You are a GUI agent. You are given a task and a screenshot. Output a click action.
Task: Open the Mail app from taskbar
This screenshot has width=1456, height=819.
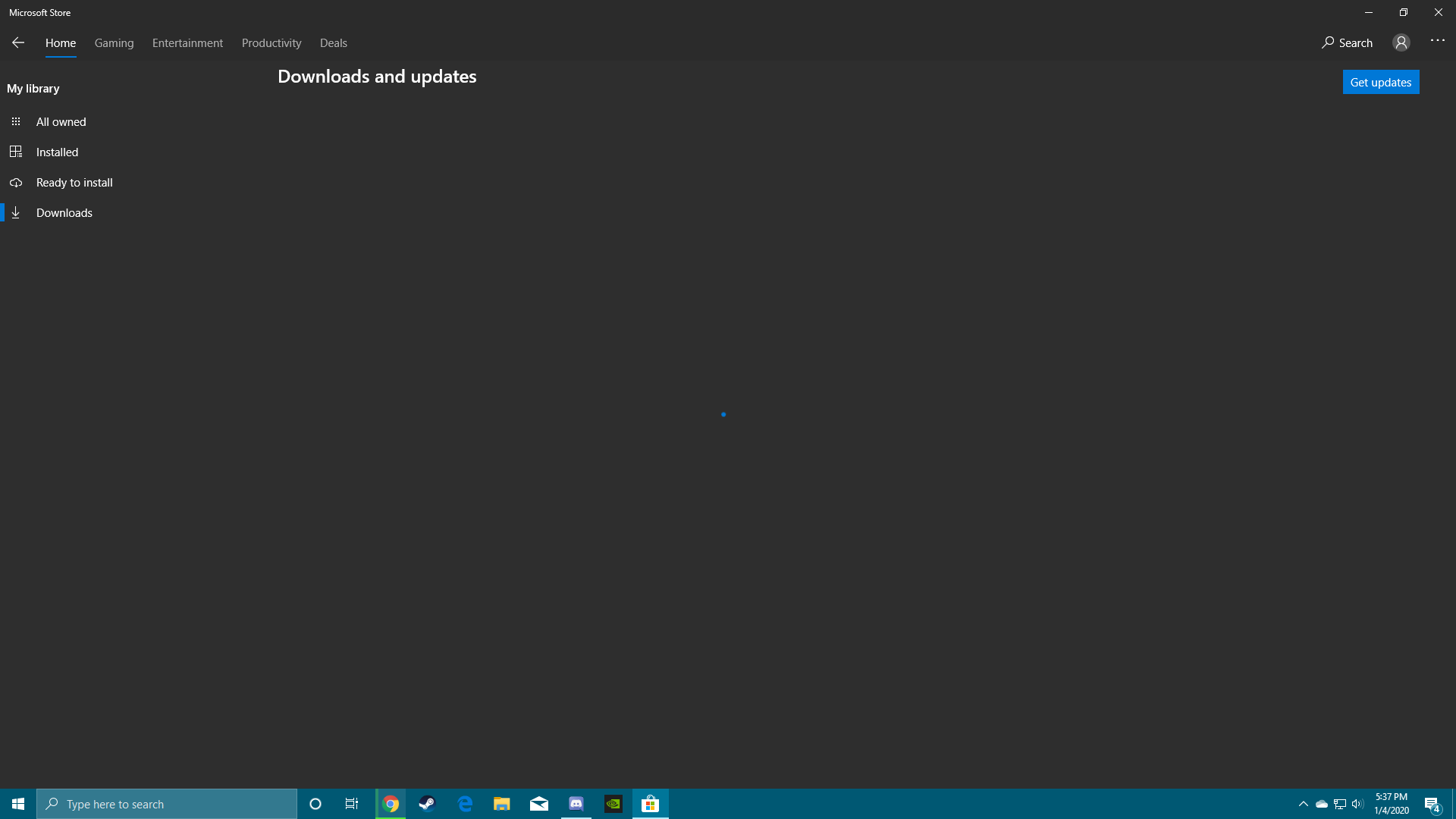click(x=539, y=804)
